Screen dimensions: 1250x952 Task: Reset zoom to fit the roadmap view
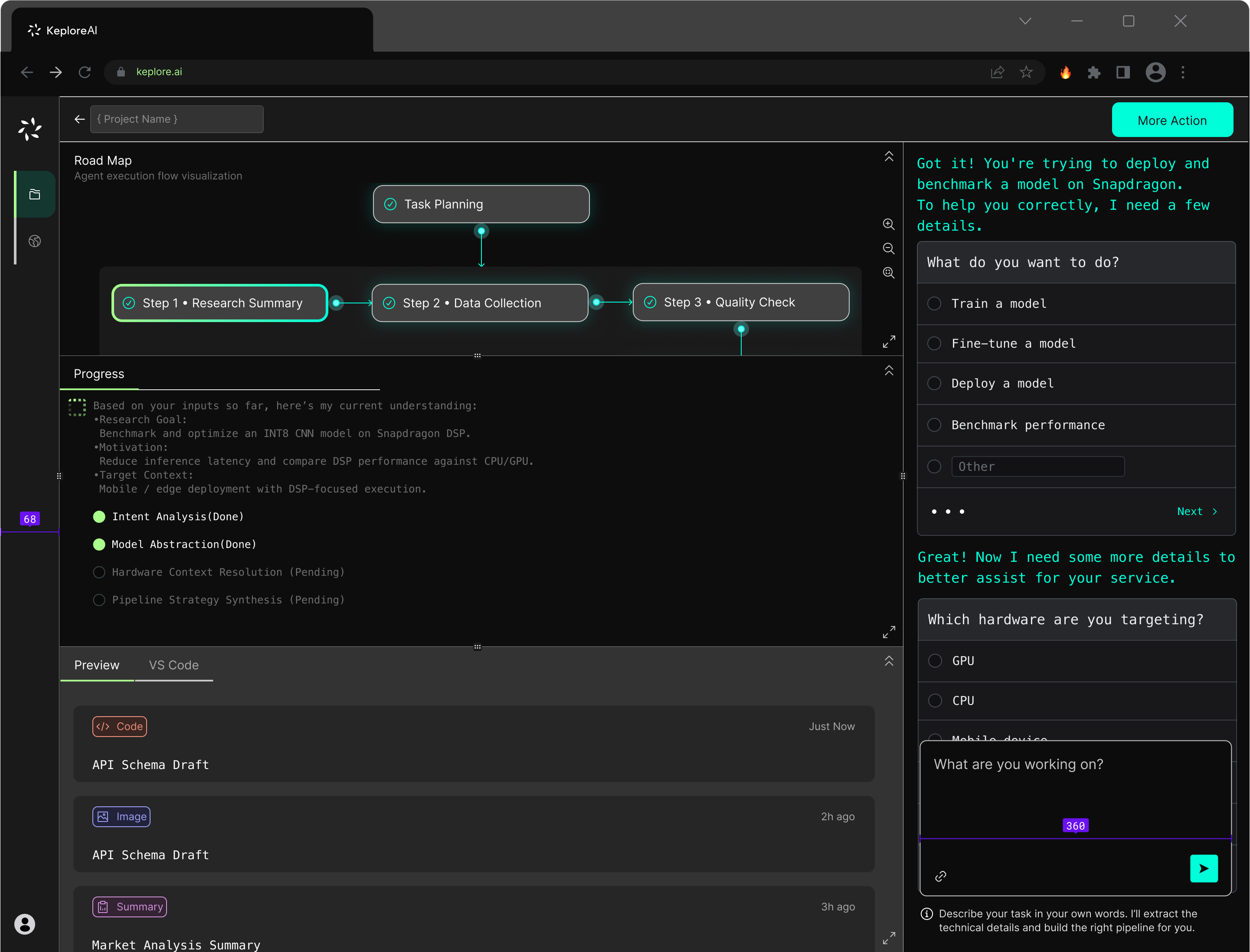(889, 273)
